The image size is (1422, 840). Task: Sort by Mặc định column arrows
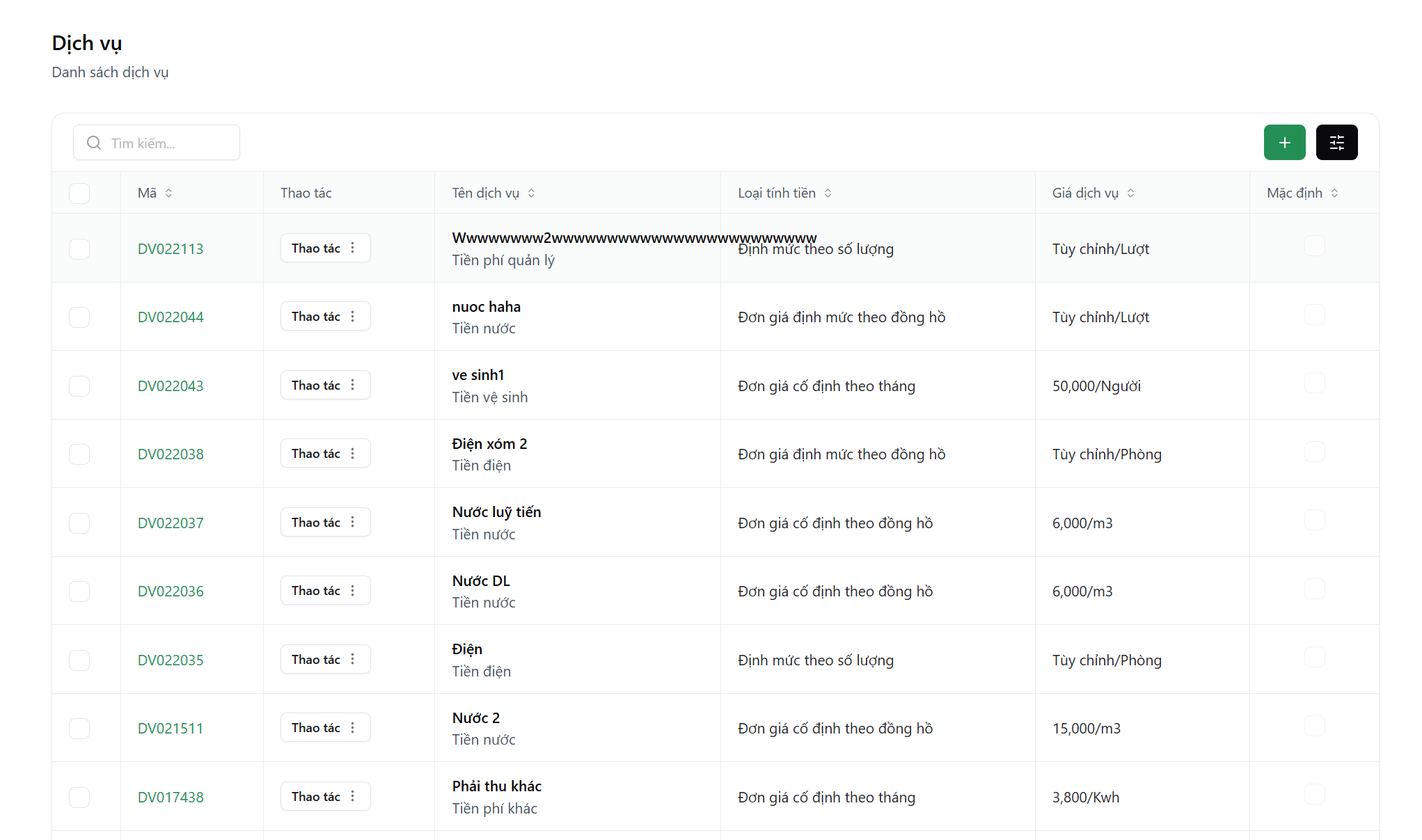coord(1334,193)
